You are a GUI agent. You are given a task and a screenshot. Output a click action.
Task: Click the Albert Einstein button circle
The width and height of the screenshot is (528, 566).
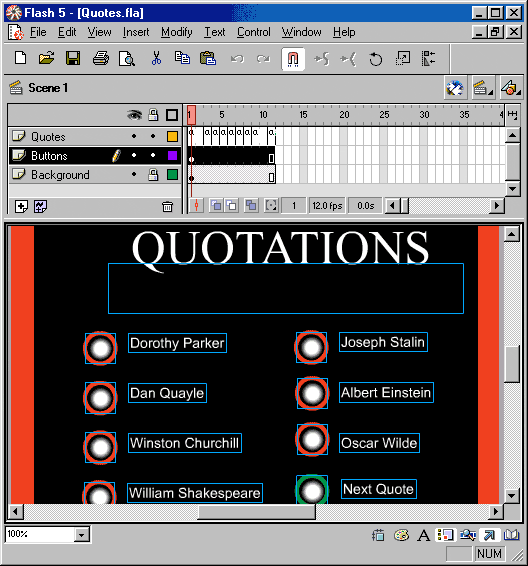(312, 393)
